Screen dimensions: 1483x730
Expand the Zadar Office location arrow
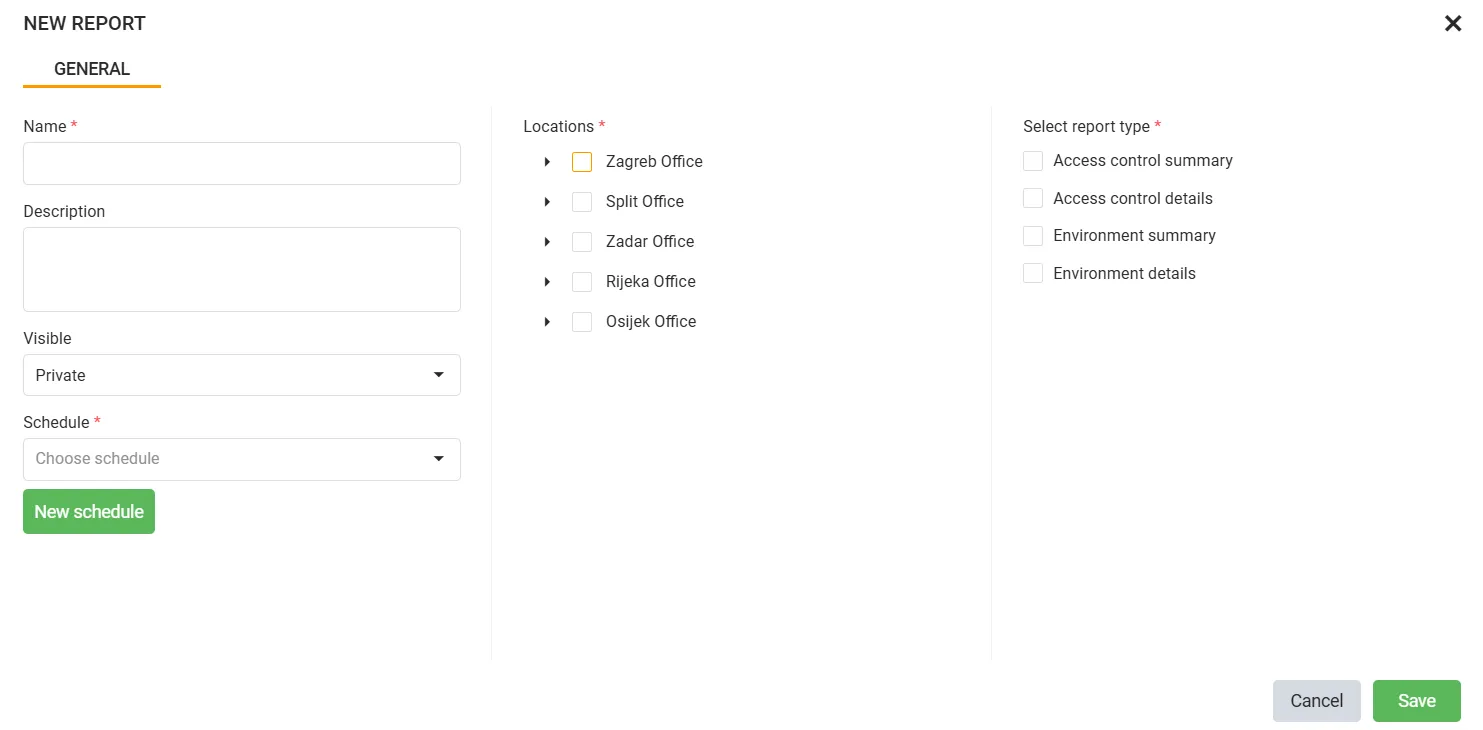tap(547, 242)
